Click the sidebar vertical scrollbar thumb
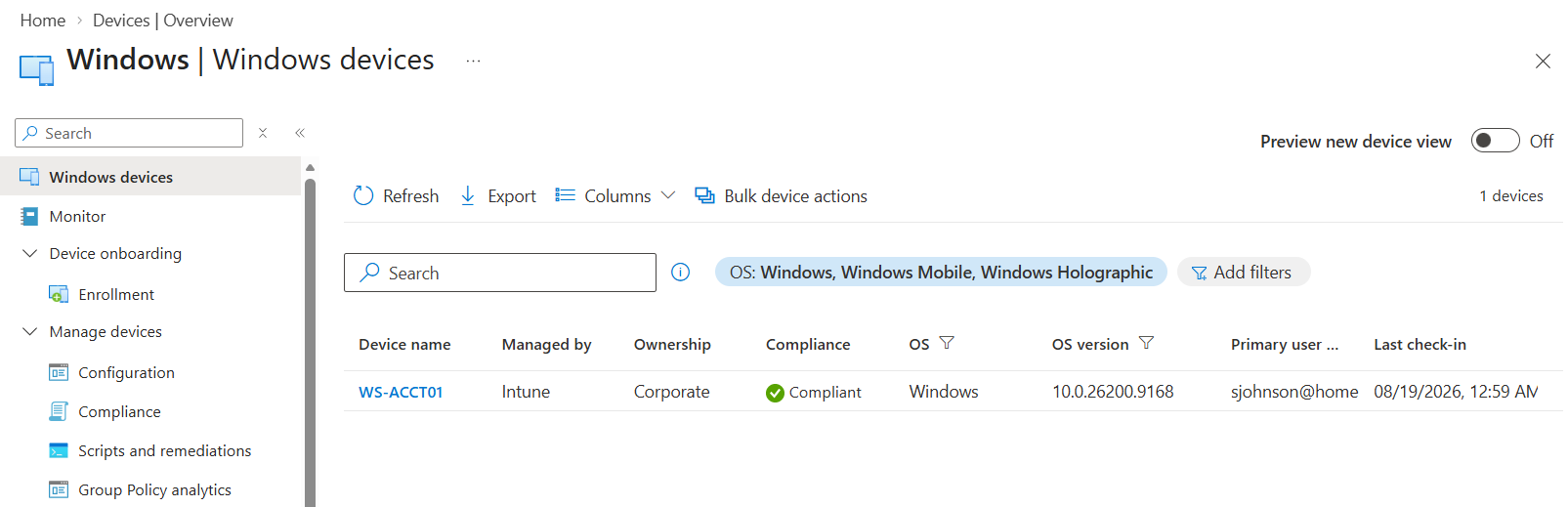1568x507 pixels. [x=311, y=342]
